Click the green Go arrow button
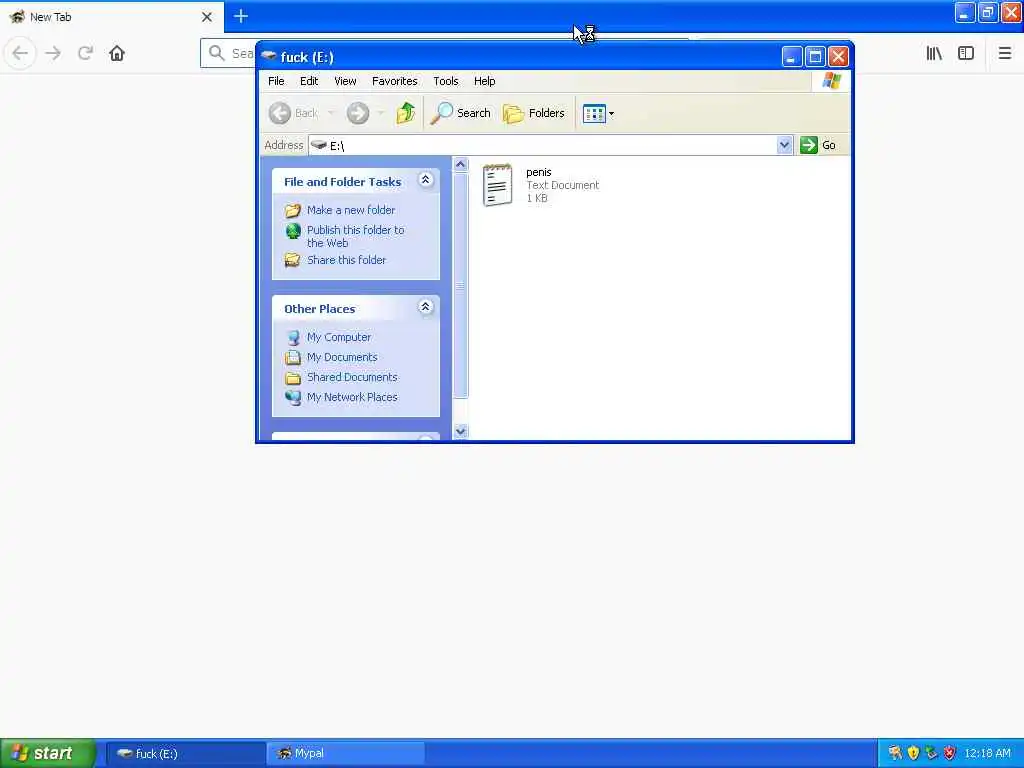 click(x=808, y=145)
